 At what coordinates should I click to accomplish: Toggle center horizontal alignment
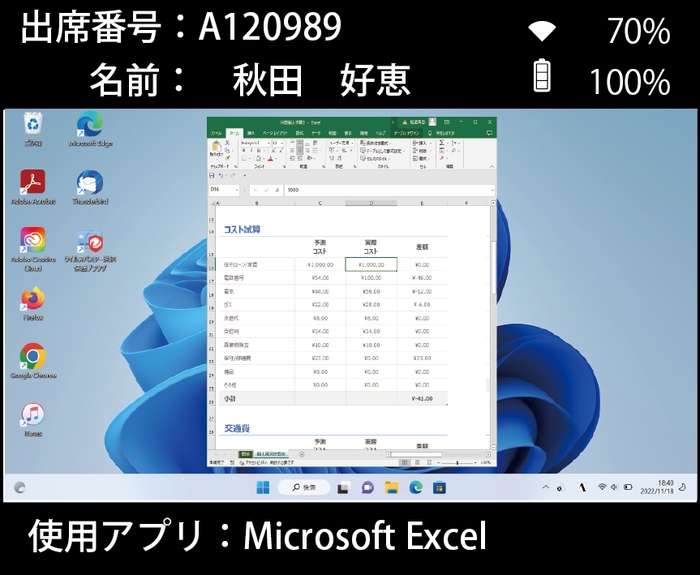pos(300,150)
